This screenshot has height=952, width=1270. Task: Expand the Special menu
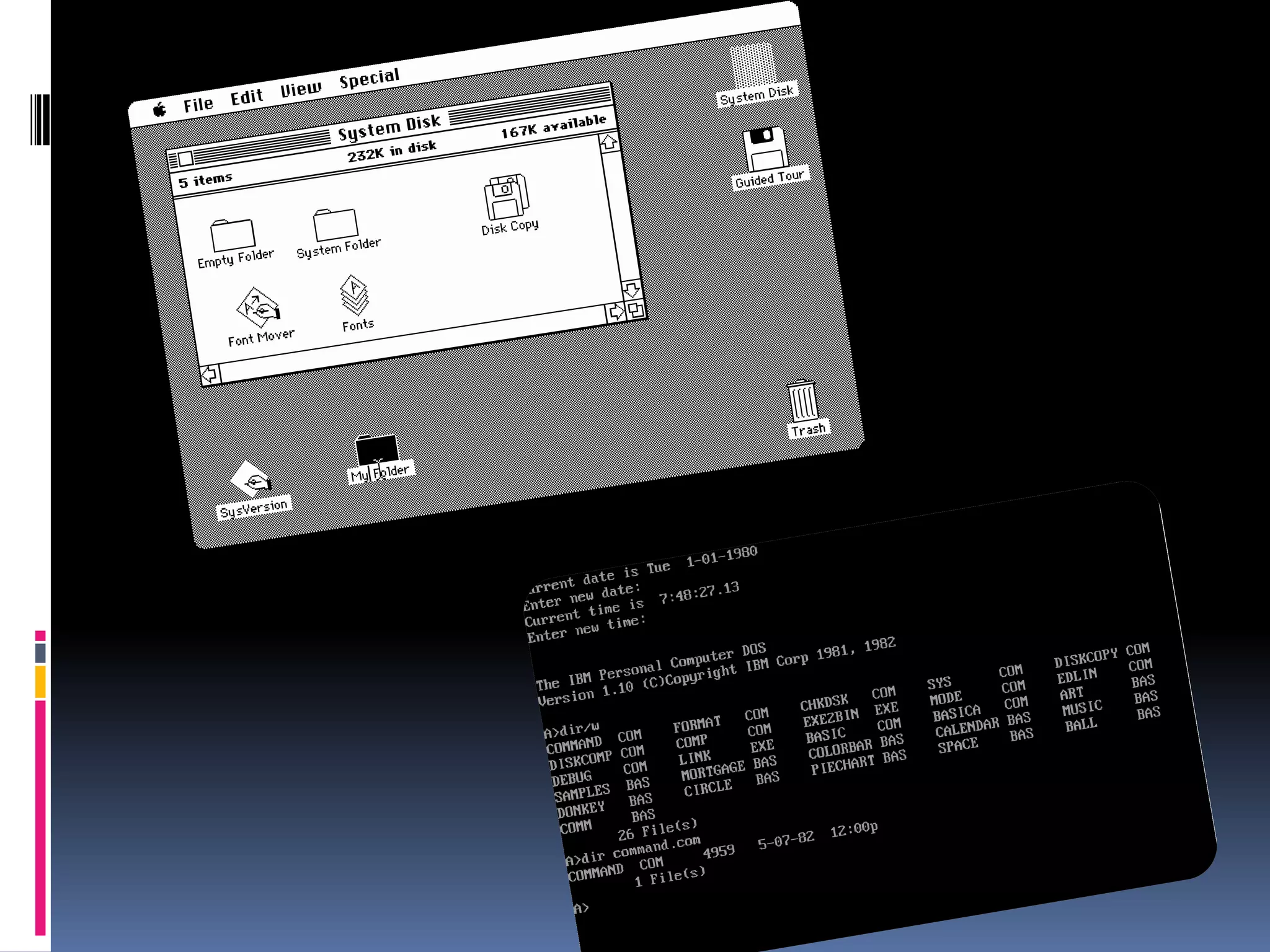pos(369,79)
